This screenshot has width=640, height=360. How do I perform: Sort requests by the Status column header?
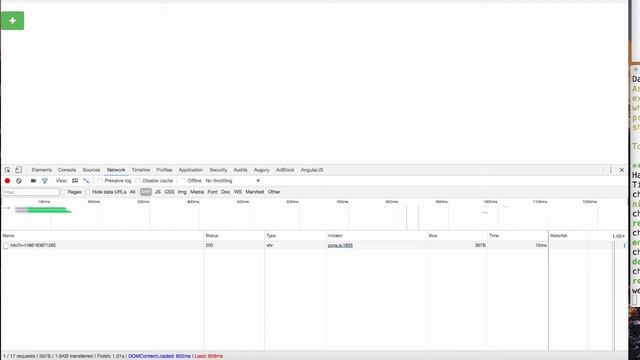[234, 236]
